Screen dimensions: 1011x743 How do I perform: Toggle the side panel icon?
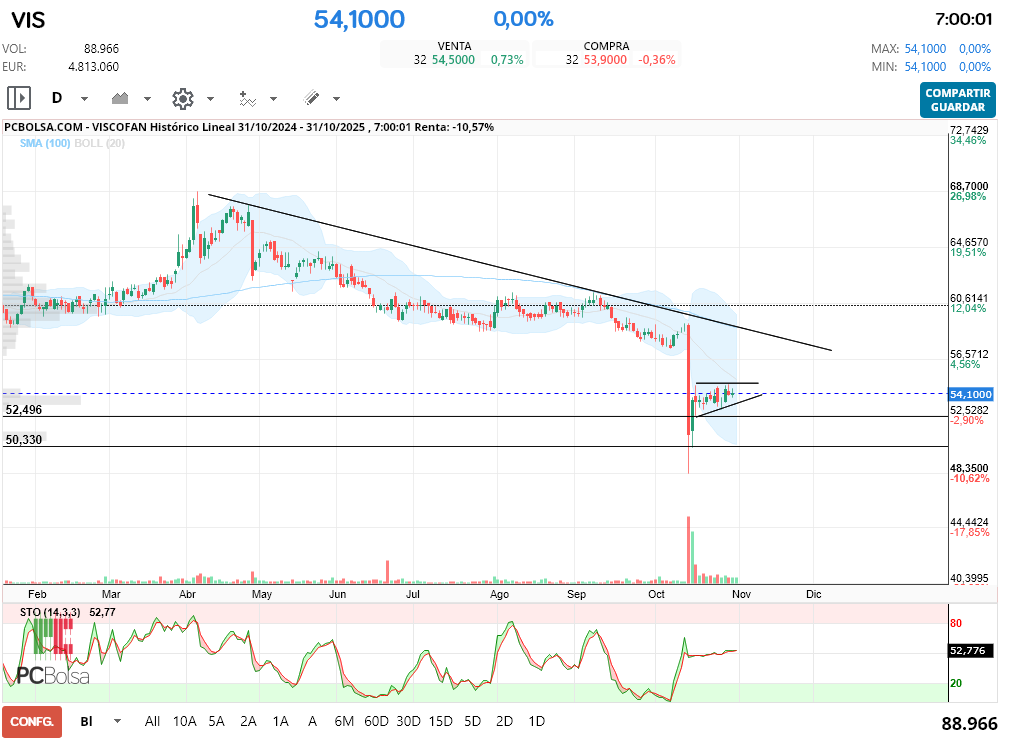coord(19,99)
